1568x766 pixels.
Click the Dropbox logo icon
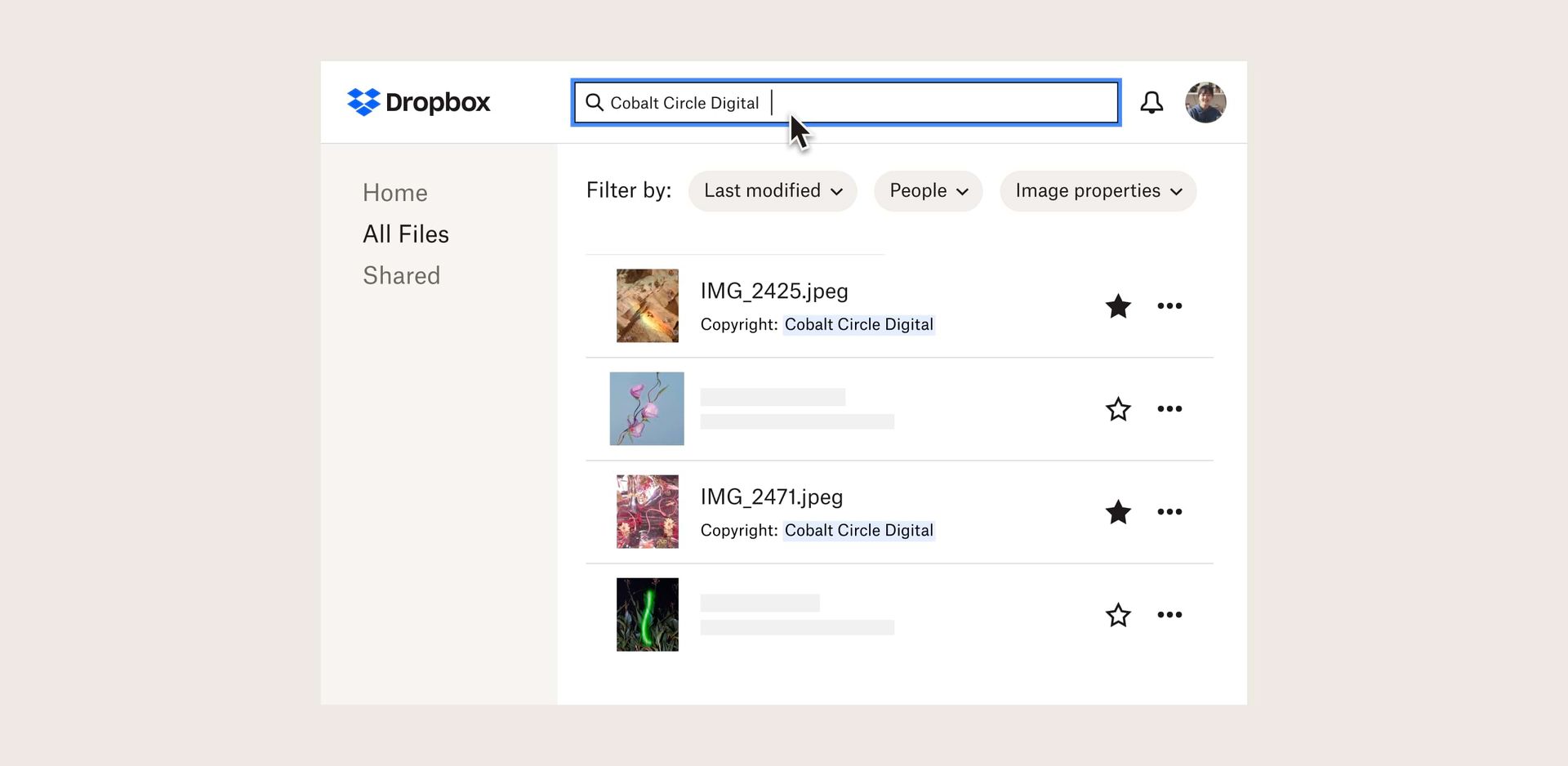point(366,102)
